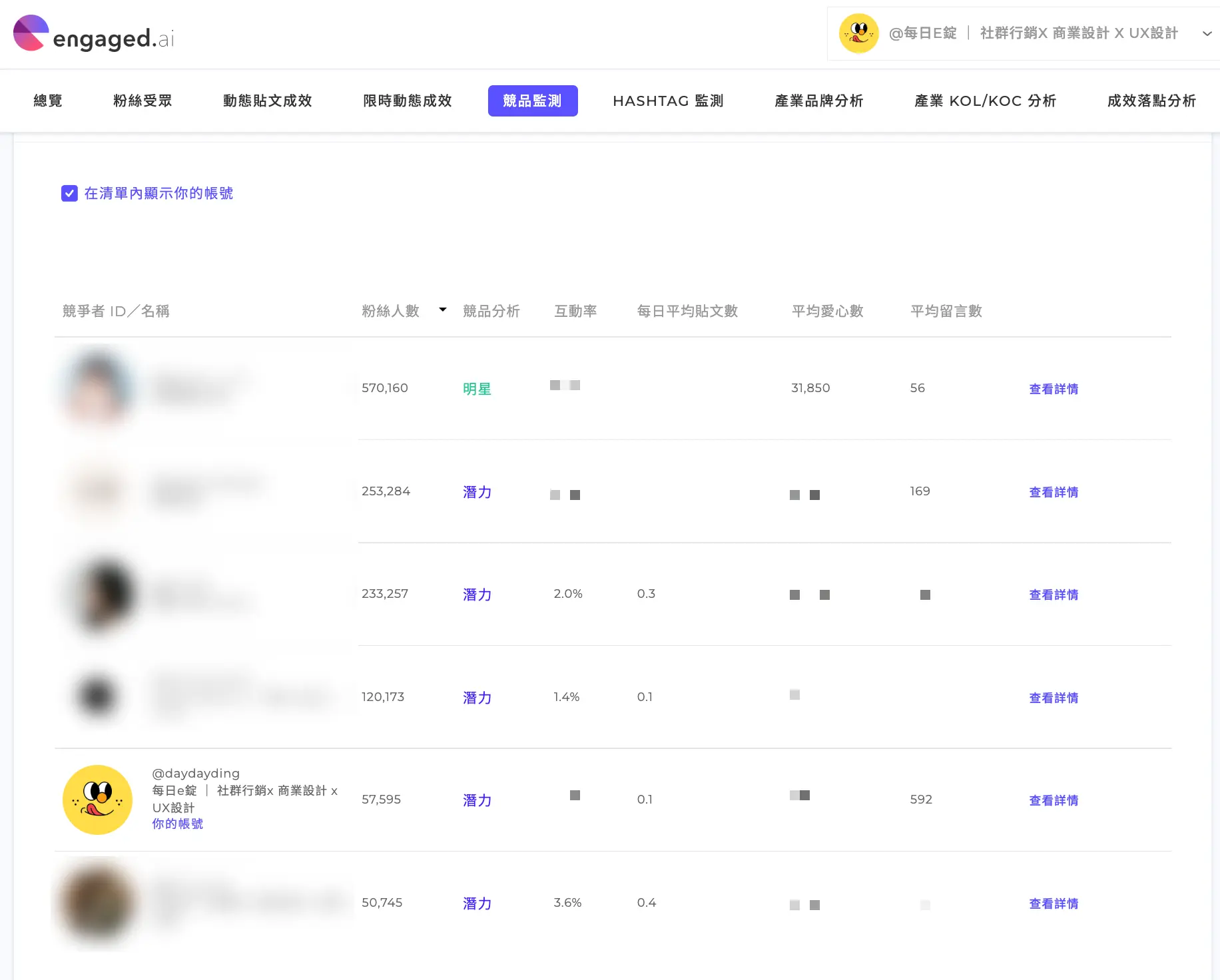The image size is (1220, 980).
Task: Click the 3.6% engagement rate value
Action: tap(567, 903)
